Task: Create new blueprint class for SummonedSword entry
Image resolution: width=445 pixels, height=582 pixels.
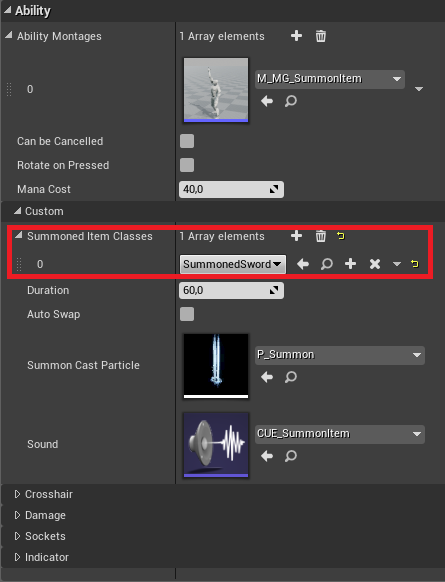Action: tap(350, 264)
